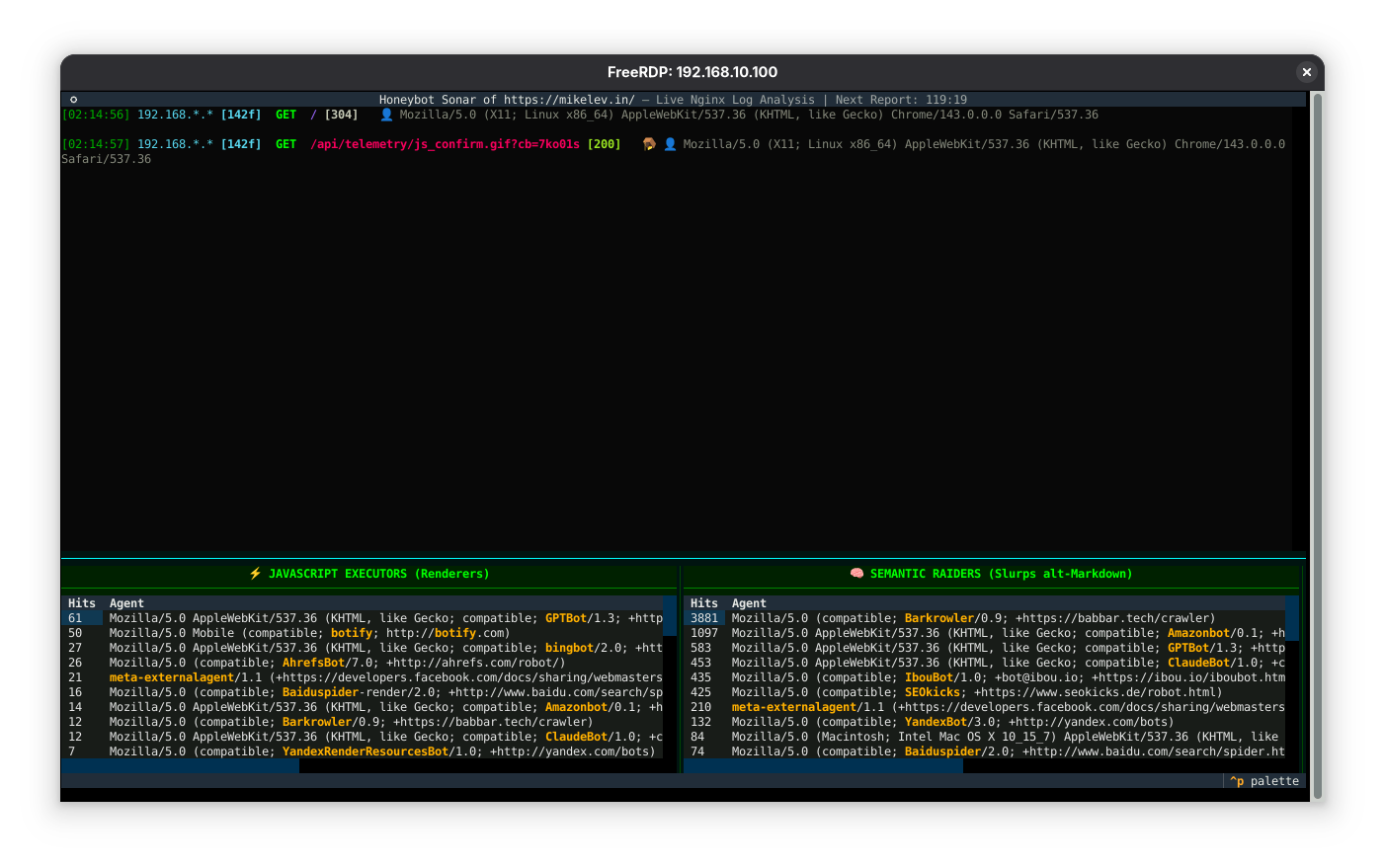Click the Agent header in Semantic Raiders table
The height and width of the screenshot is (868, 1385).
pyautogui.click(x=749, y=603)
